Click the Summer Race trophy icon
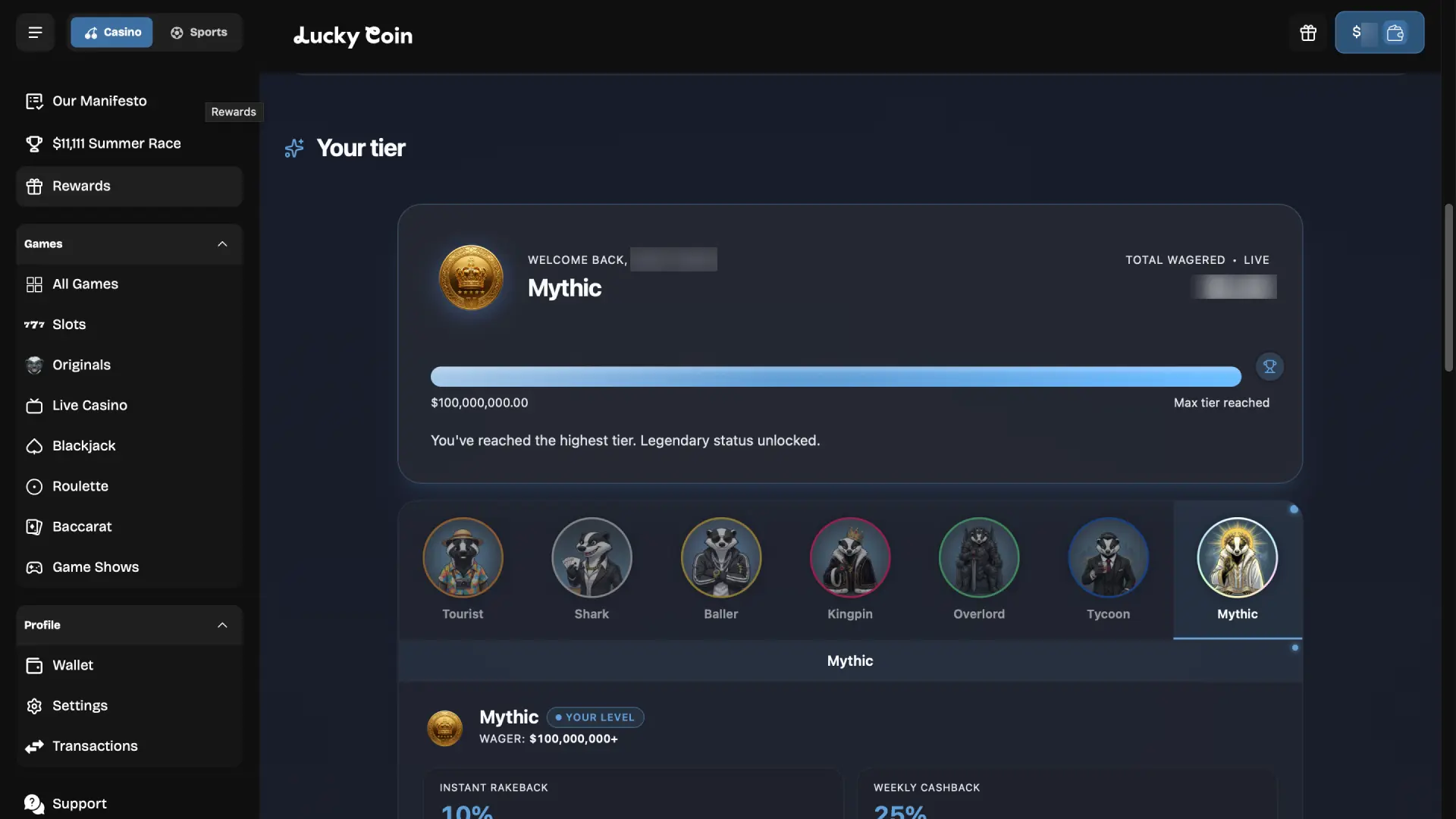The height and width of the screenshot is (819, 1456). [x=34, y=144]
